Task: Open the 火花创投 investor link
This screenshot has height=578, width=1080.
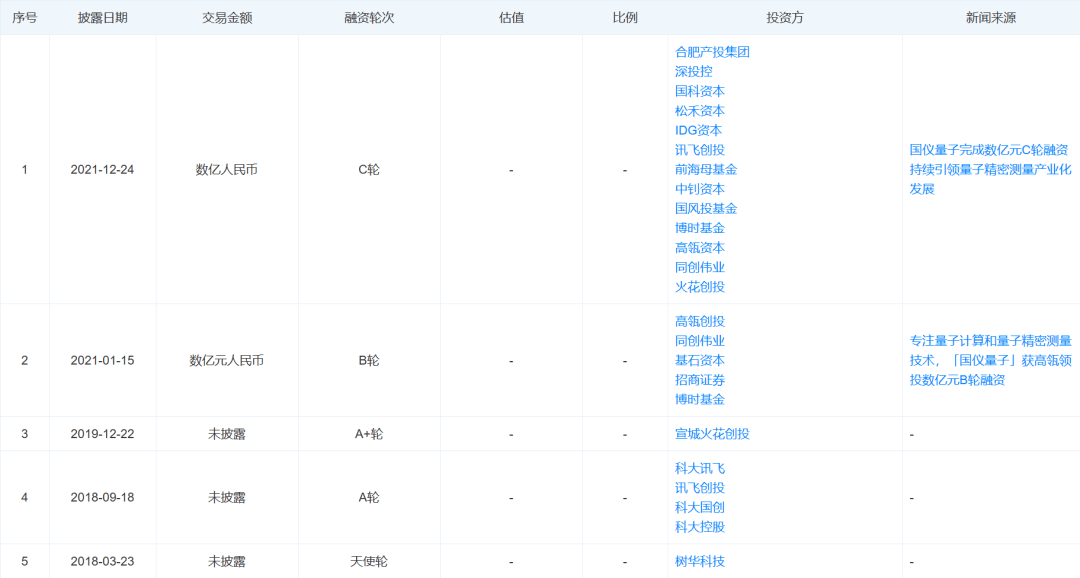Action: [x=700, y=287]
